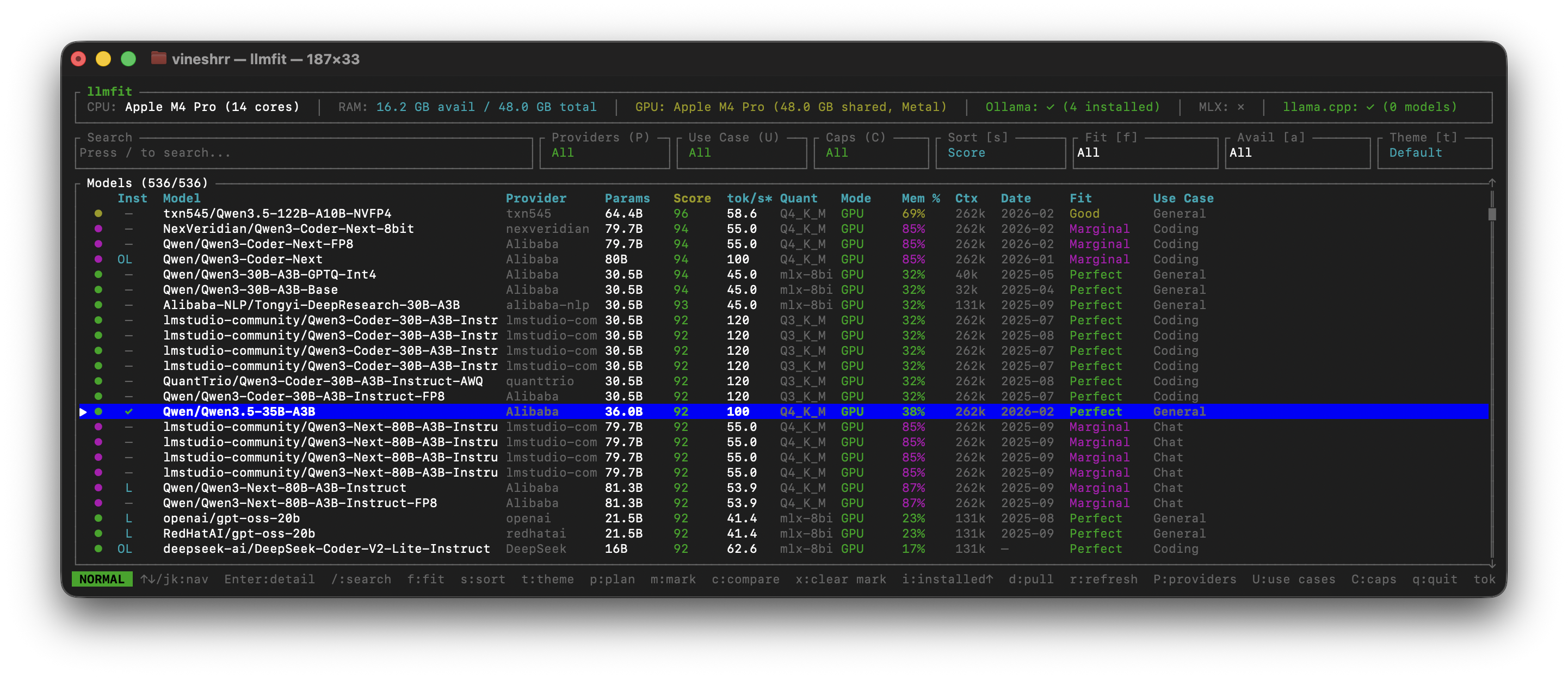
Task: Select U:use cases in the status bar
Action: (1293, 579)
